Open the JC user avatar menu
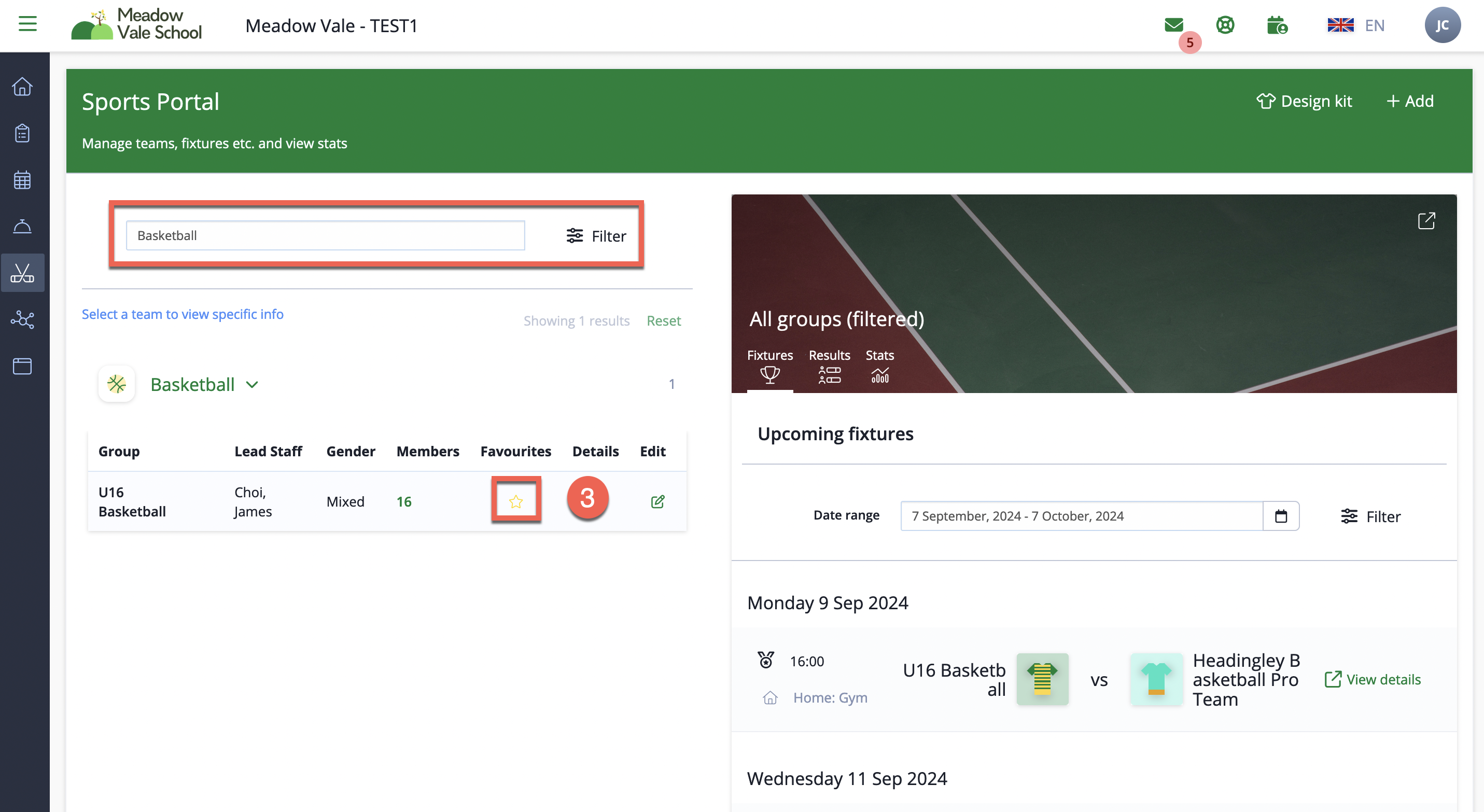The image size is (1484, 812). (1442, 25)
